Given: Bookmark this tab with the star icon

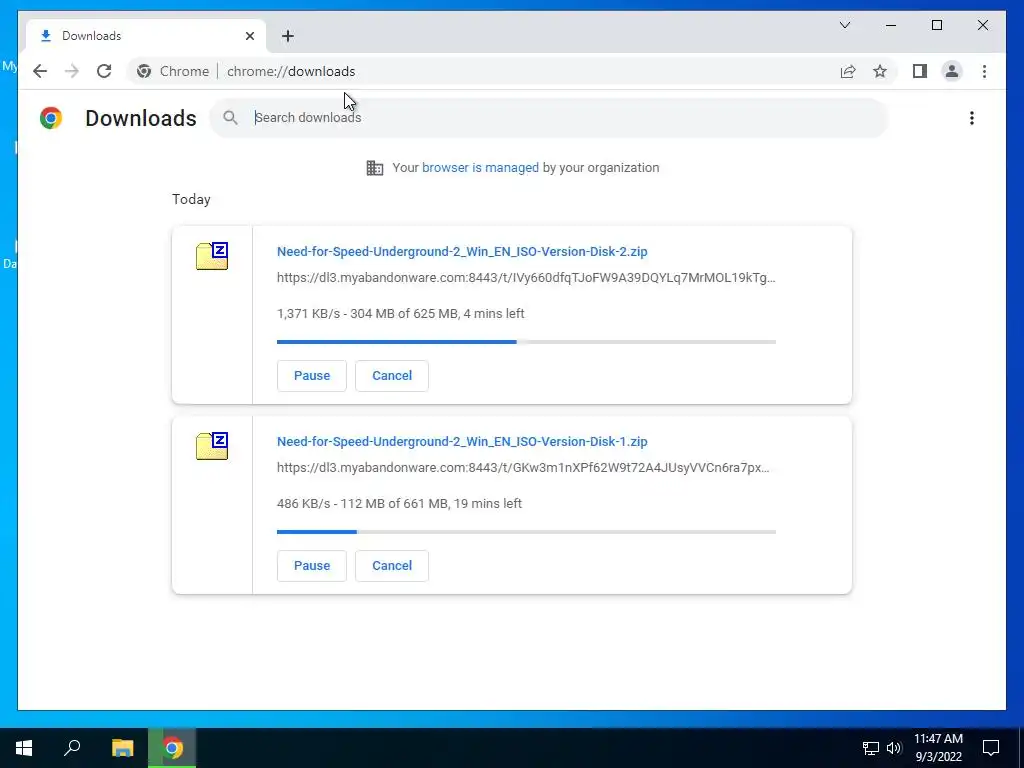Looking at the screenshot, I should tap(880, 71).
